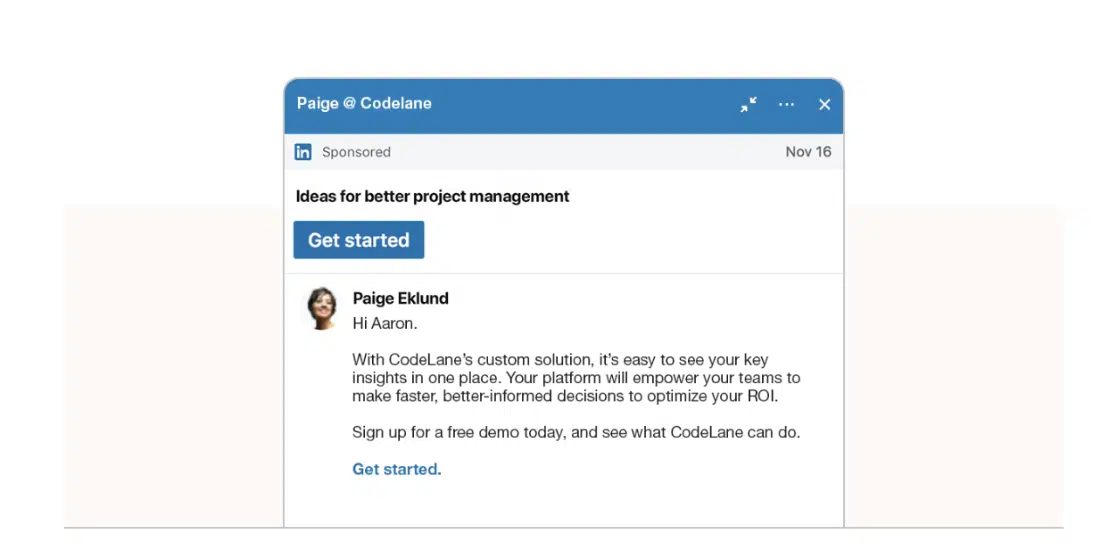Select the Nov 16 date stamp
This screenshot has width=1098, height=548.
tap(808, 152)
